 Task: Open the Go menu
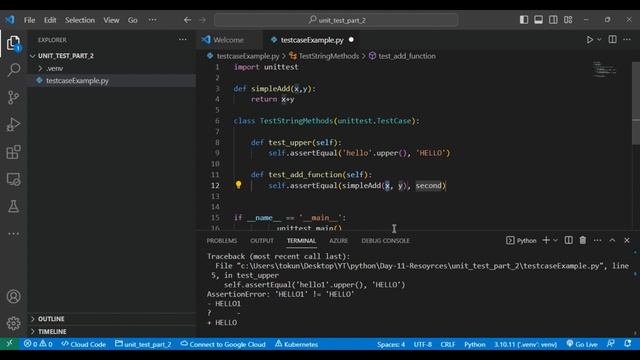(x=133, y=20)
